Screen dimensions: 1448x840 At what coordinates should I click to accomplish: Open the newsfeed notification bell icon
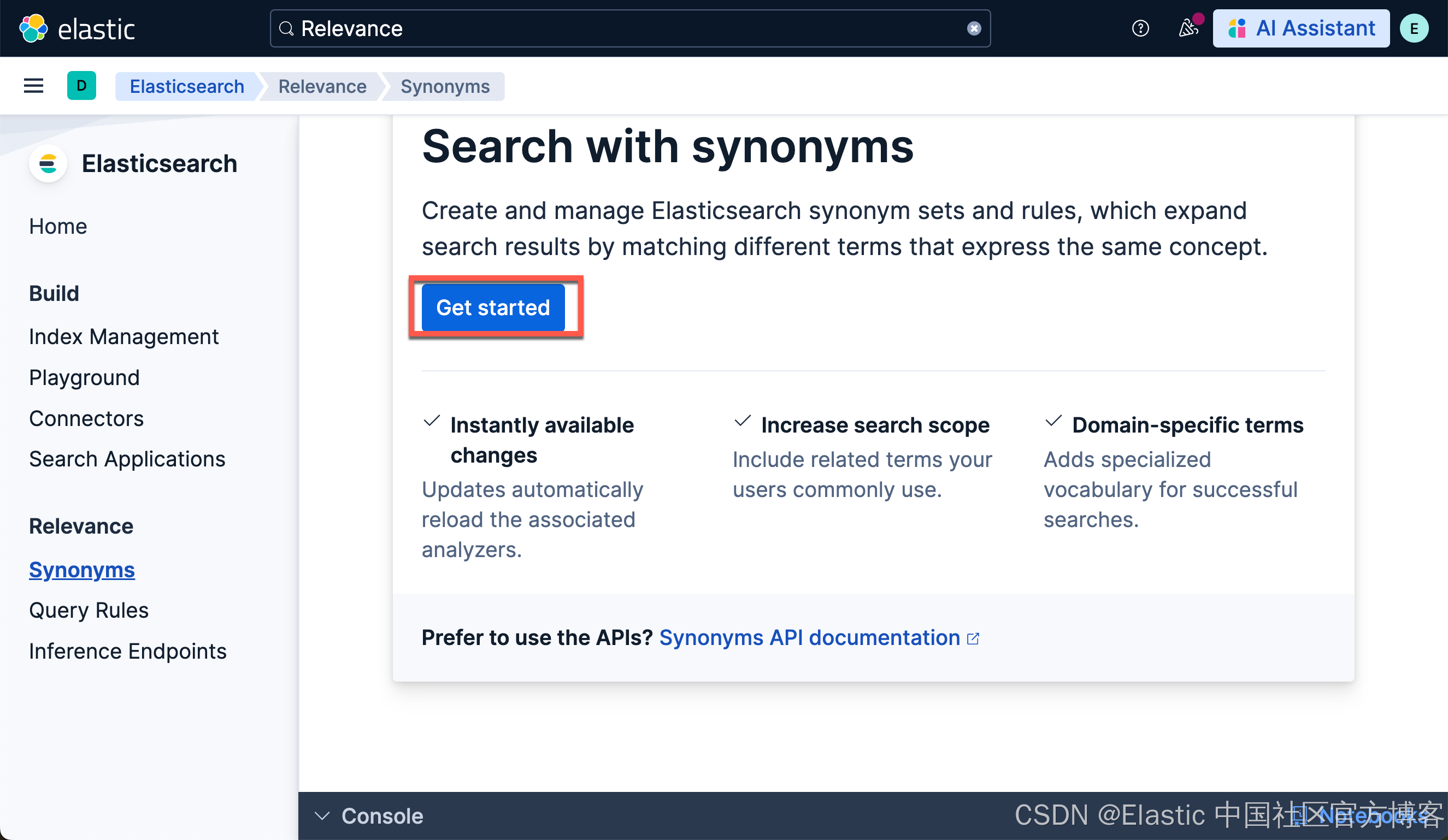coord(1188,27)
